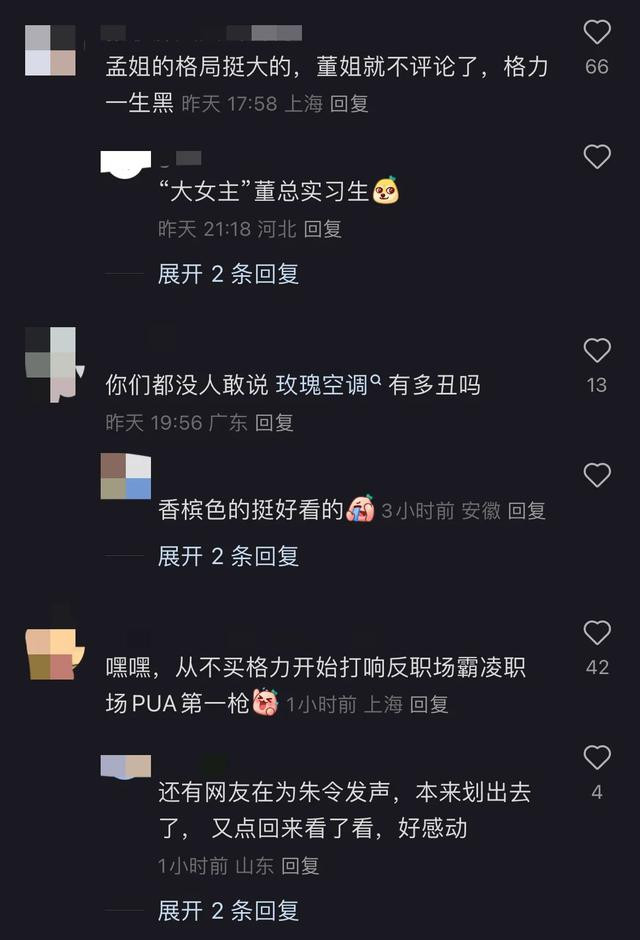The width and height of the screenshot is (640, 940).
Task: Open avatar of 玫瑰空调 commenter
Action: pyautogui.click(x=54, y=364)
